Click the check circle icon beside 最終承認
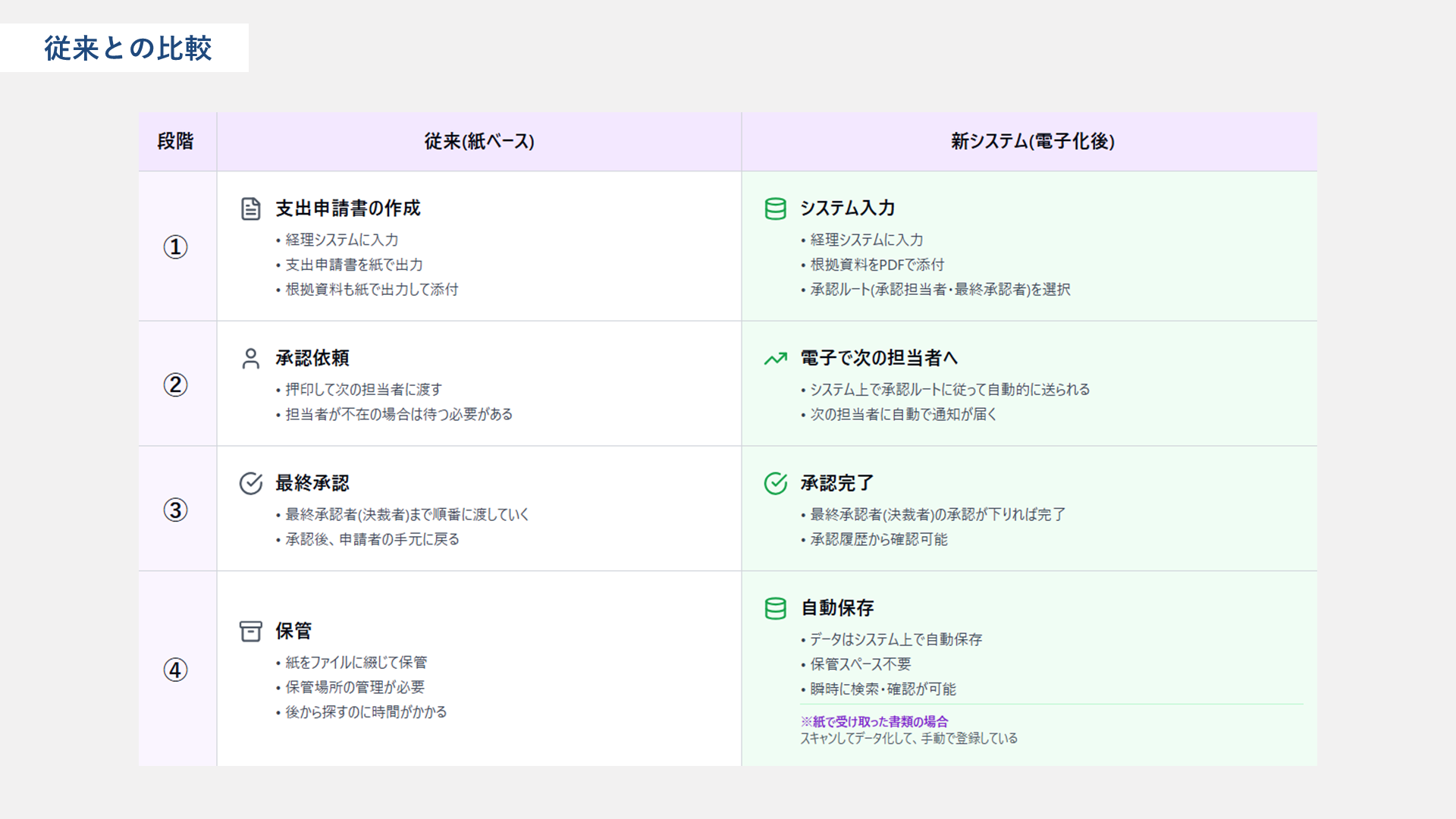Image resolution: width=1456 pixels, height=819 pixels. [251, 483]
